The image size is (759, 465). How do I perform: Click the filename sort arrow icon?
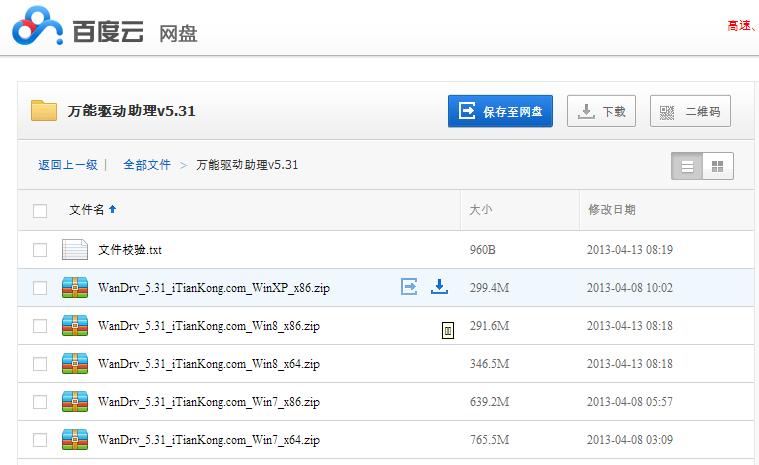click(x=112, y=209)
